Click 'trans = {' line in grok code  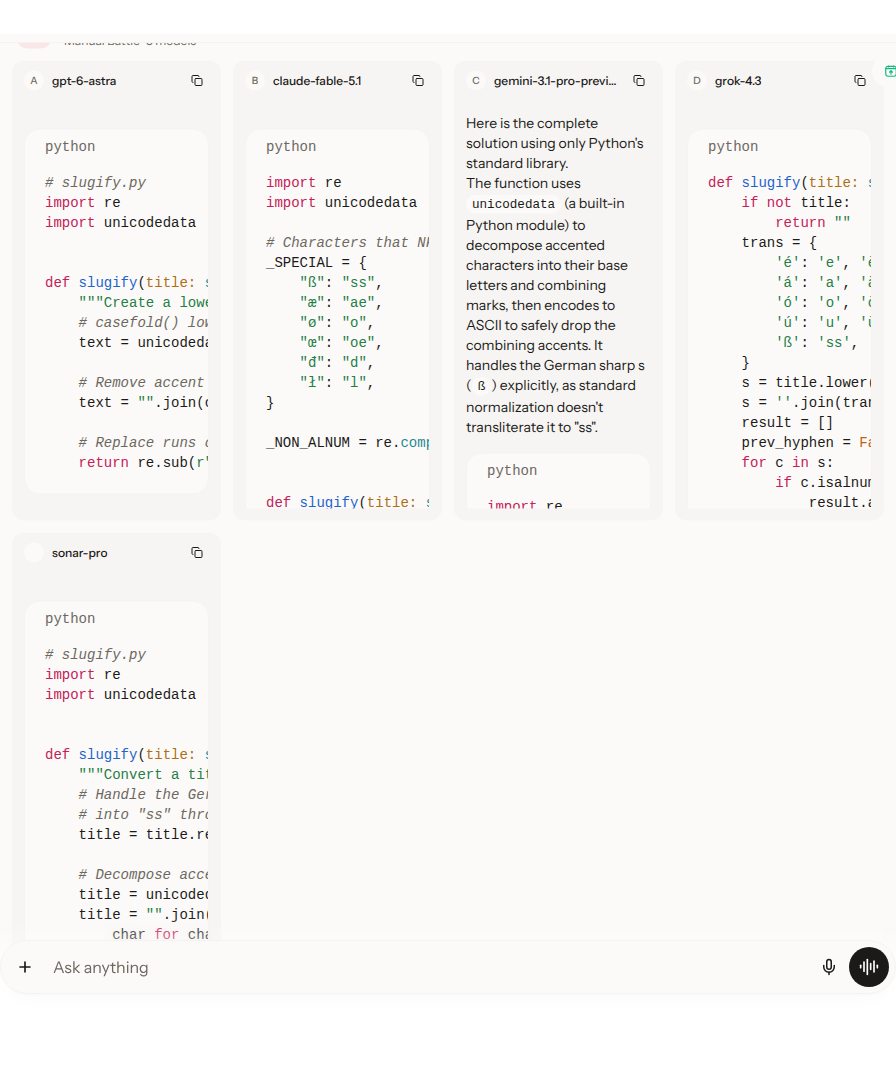click(x=779, y=242)
